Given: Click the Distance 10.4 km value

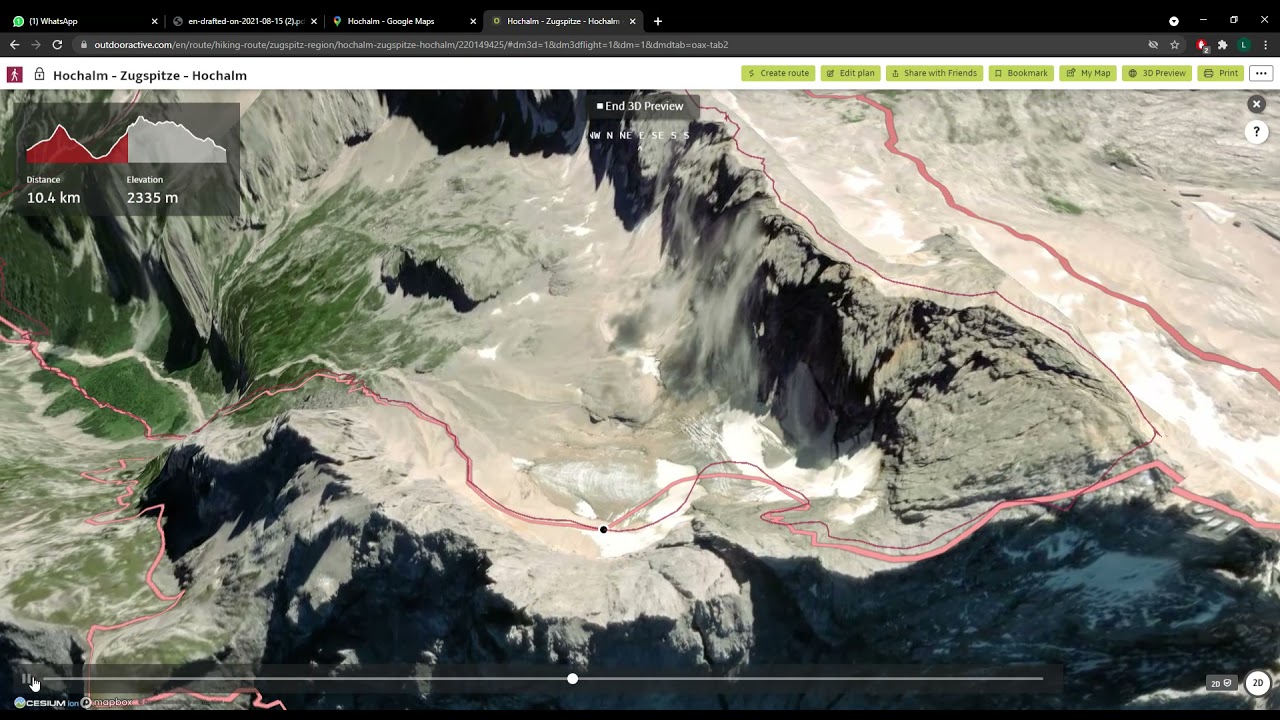Looking at the screenshot, I should (54, 198).
